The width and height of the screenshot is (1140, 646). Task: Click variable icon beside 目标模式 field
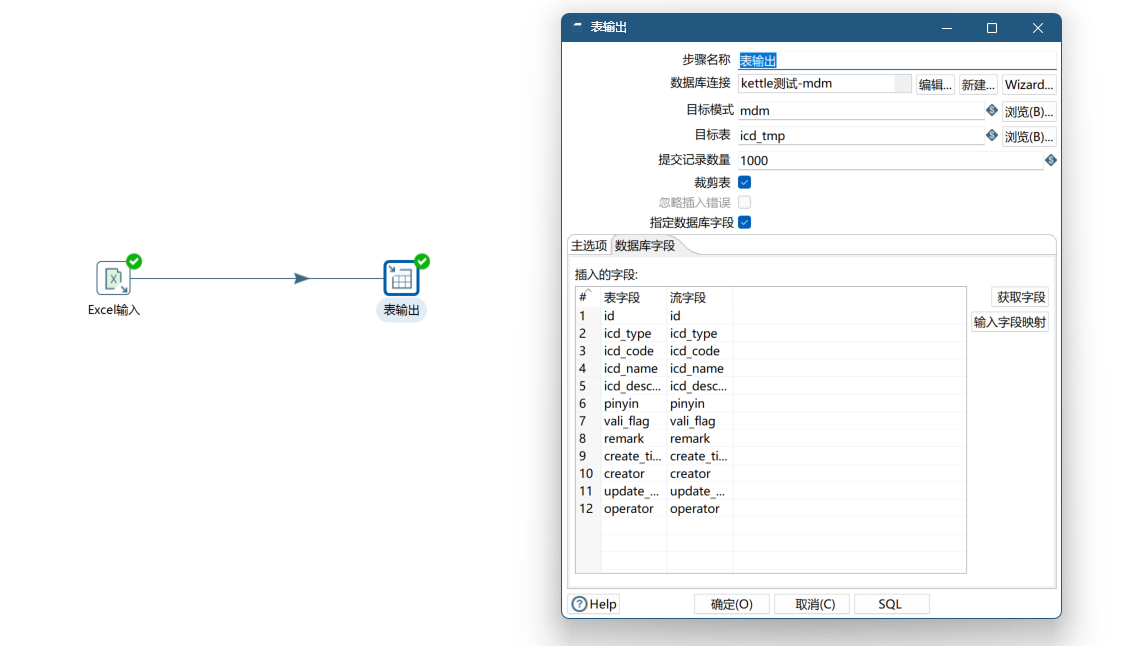coord(992,110)
